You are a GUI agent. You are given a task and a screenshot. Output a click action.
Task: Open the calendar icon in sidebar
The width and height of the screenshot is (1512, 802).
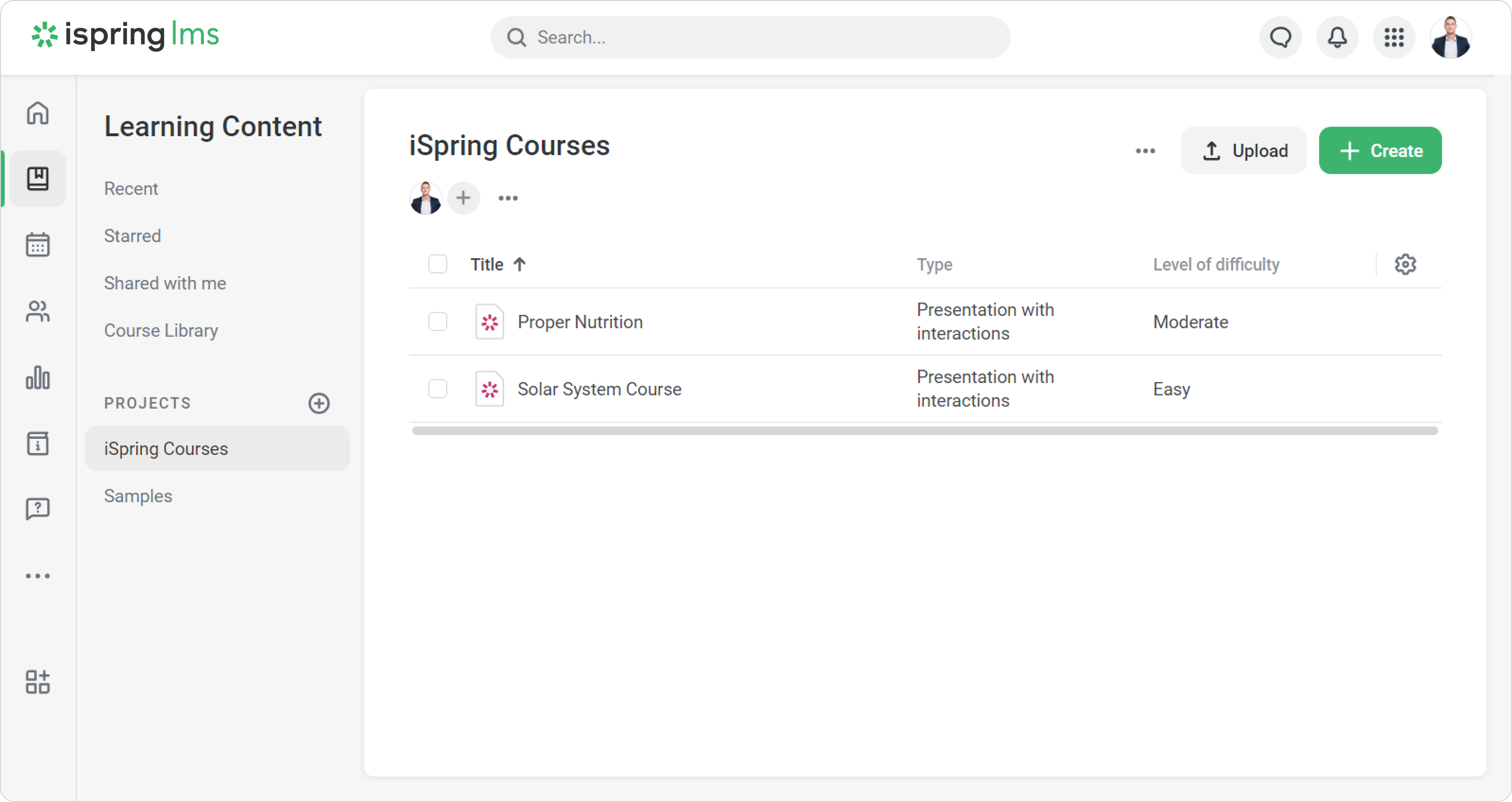coord(37,244)
